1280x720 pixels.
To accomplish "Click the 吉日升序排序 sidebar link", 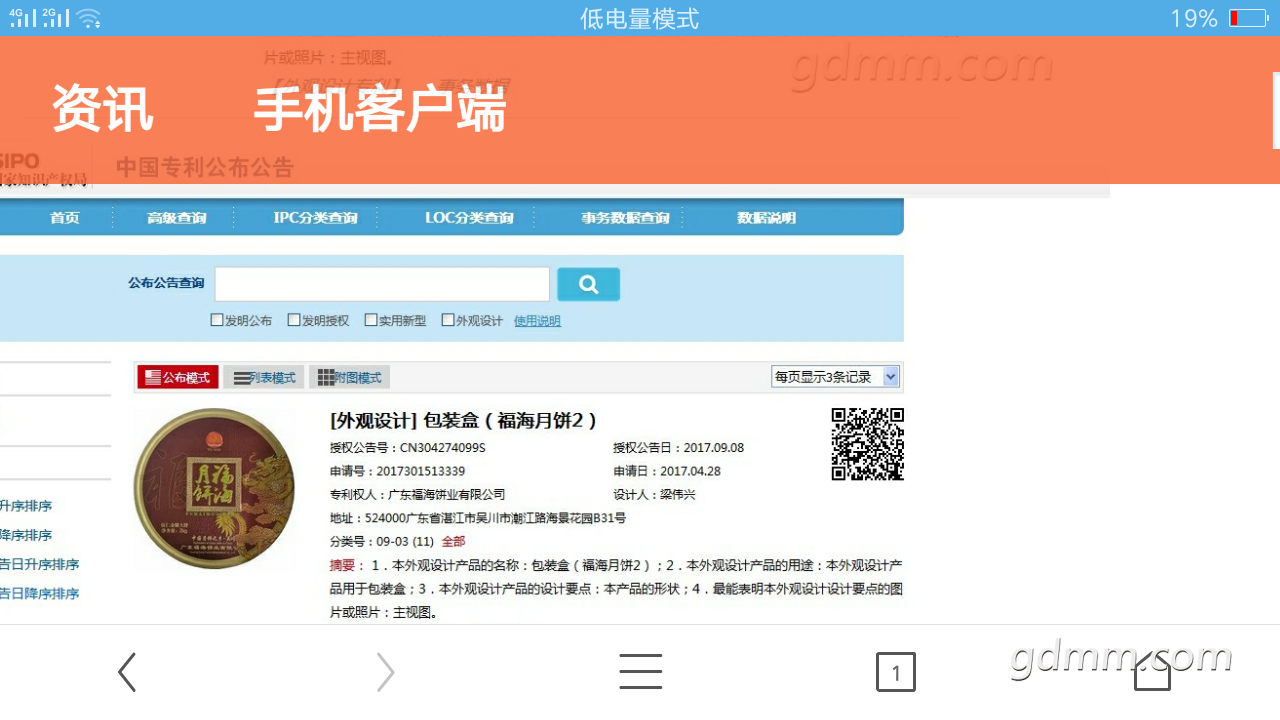I will [39, 564].
